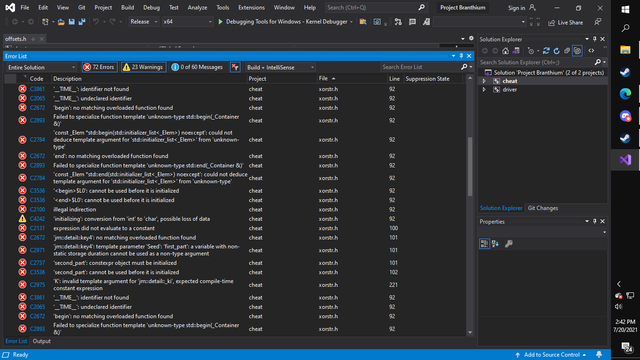The height and width of the screenshot is (360, 640).
Task: Toggle the 0 of 60 Messages filter
Action: pos(198,67)
